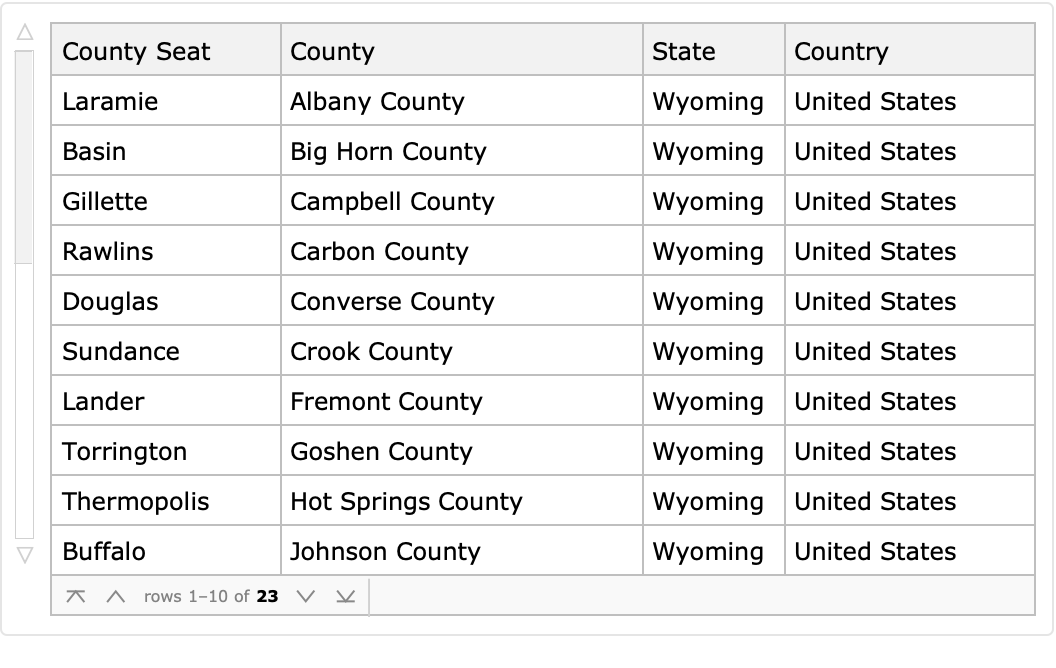
Task: Click the Hot Springs County cell
Action: [406, 502]
